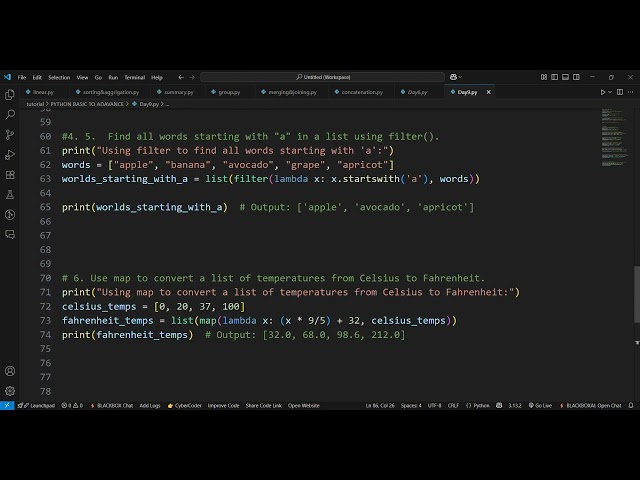Expand the Copilot dropdown arrow in the title bar
640x480 pixels.
tap(460, 77)
